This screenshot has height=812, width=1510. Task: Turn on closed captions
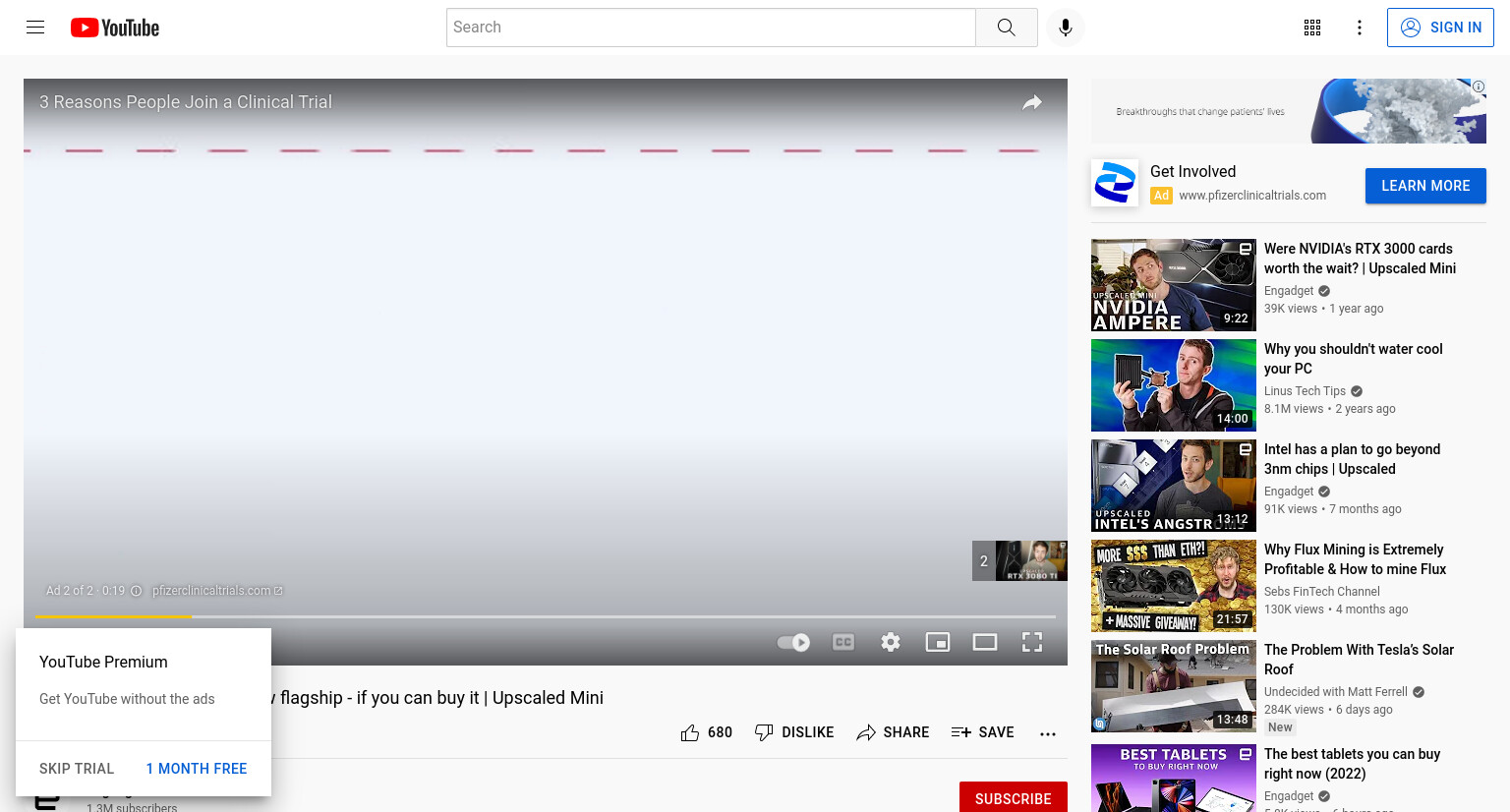coord(843,642)
